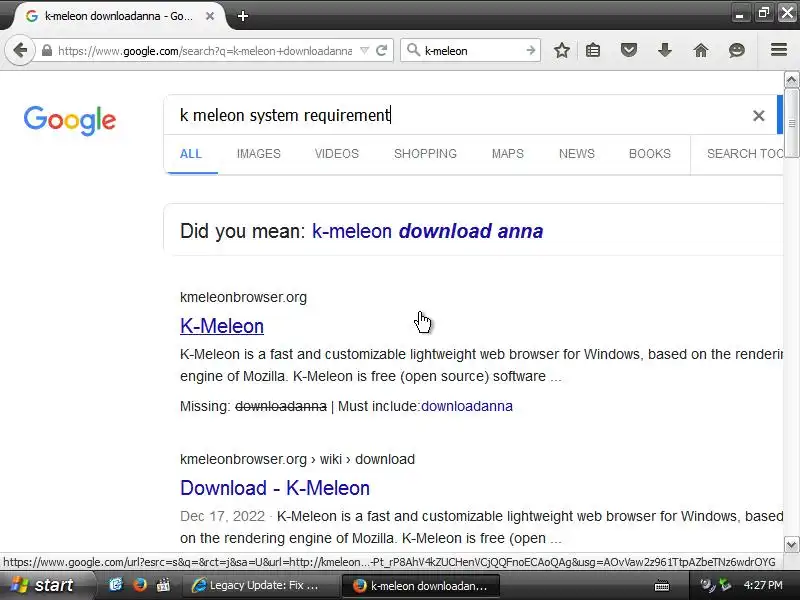Click in the Google search field
This screenshot has height=600, width=800.
click(x=459, y=115)
